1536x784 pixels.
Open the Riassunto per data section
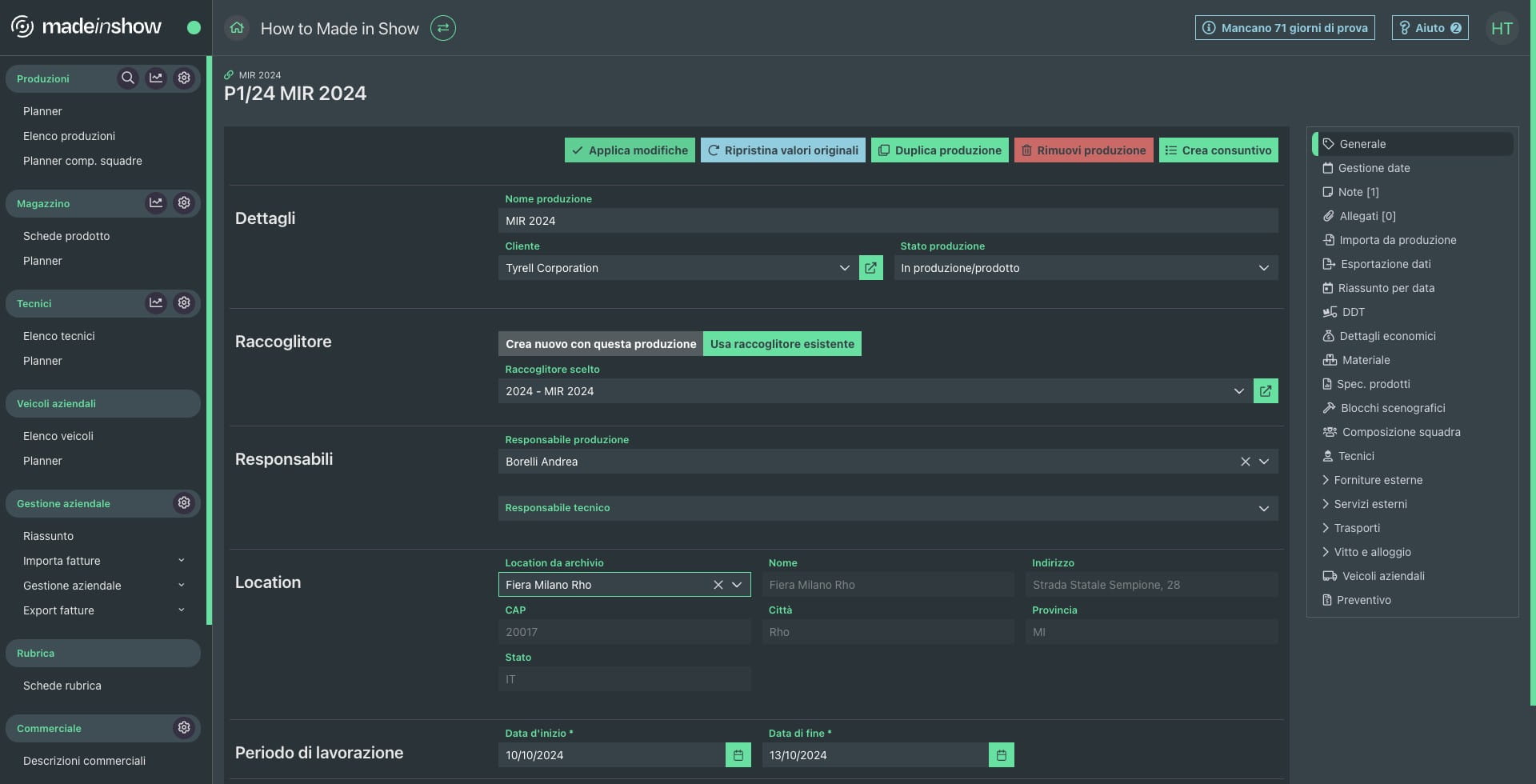pyautogui.click(x=1378, y=288)
